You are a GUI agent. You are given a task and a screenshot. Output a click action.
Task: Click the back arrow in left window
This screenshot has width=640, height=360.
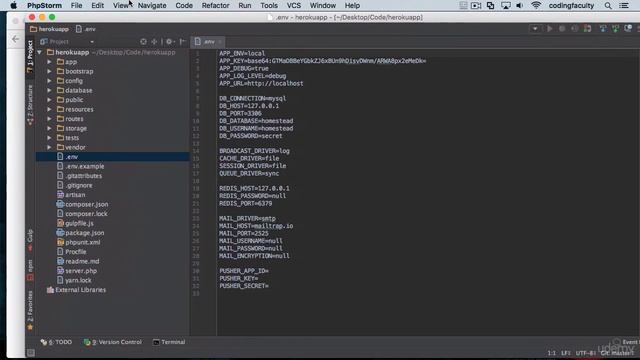coord(16,39)
